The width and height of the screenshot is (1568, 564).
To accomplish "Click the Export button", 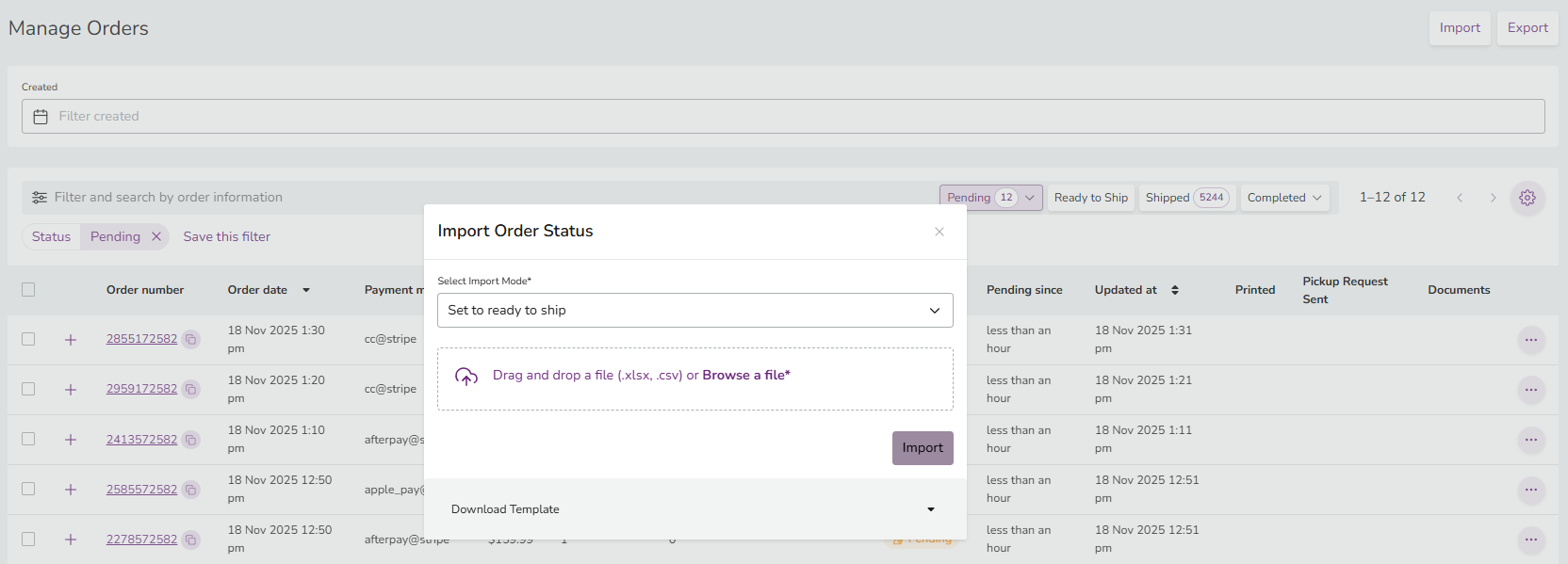I will 1527,28.
